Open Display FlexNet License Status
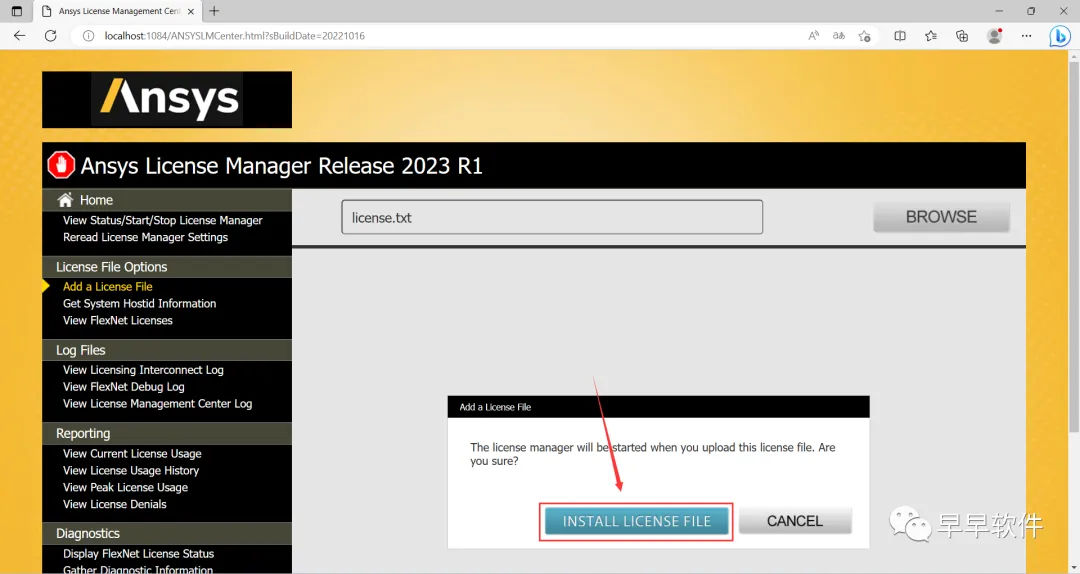 point(138,554)
